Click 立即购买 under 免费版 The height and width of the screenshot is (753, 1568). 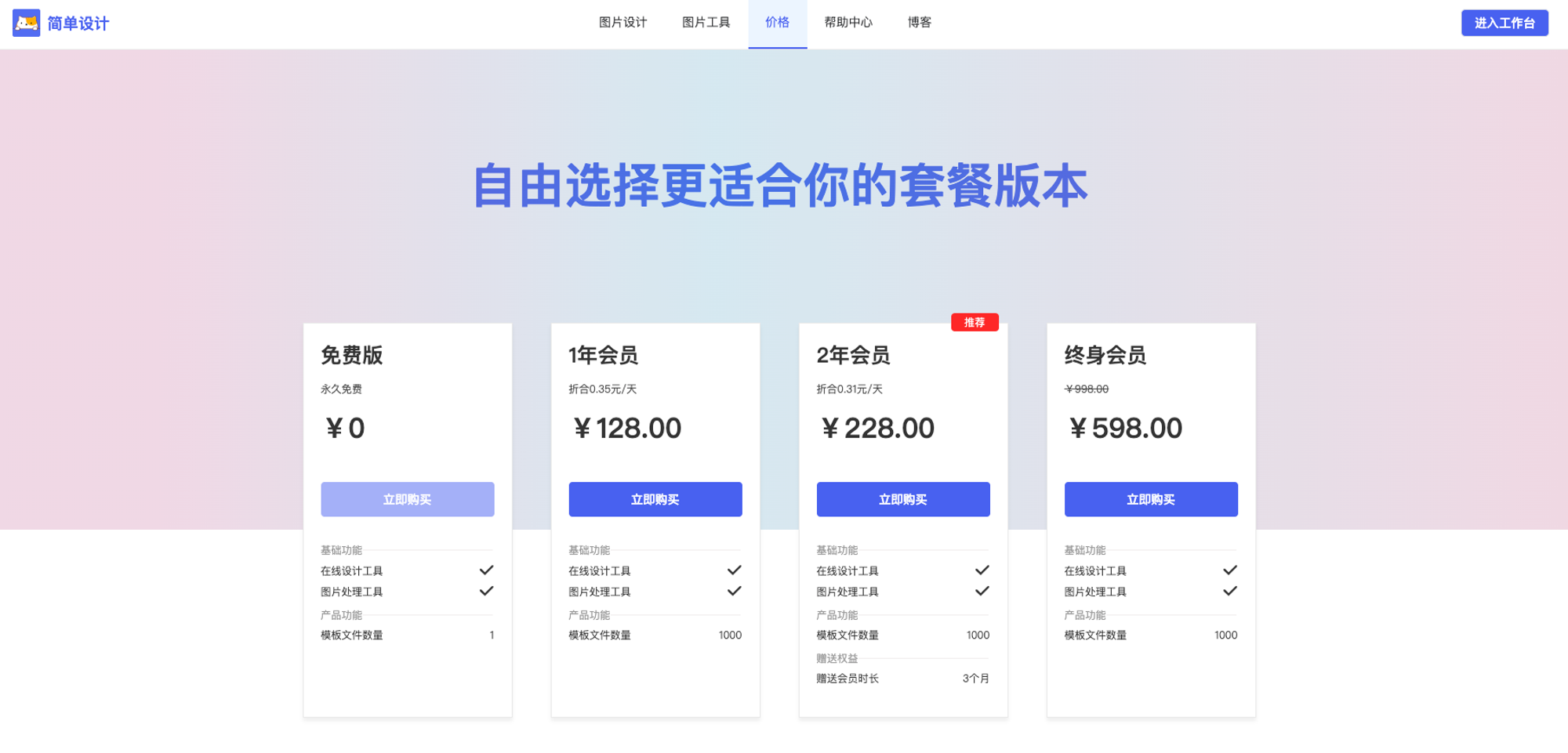coord(407,499)
